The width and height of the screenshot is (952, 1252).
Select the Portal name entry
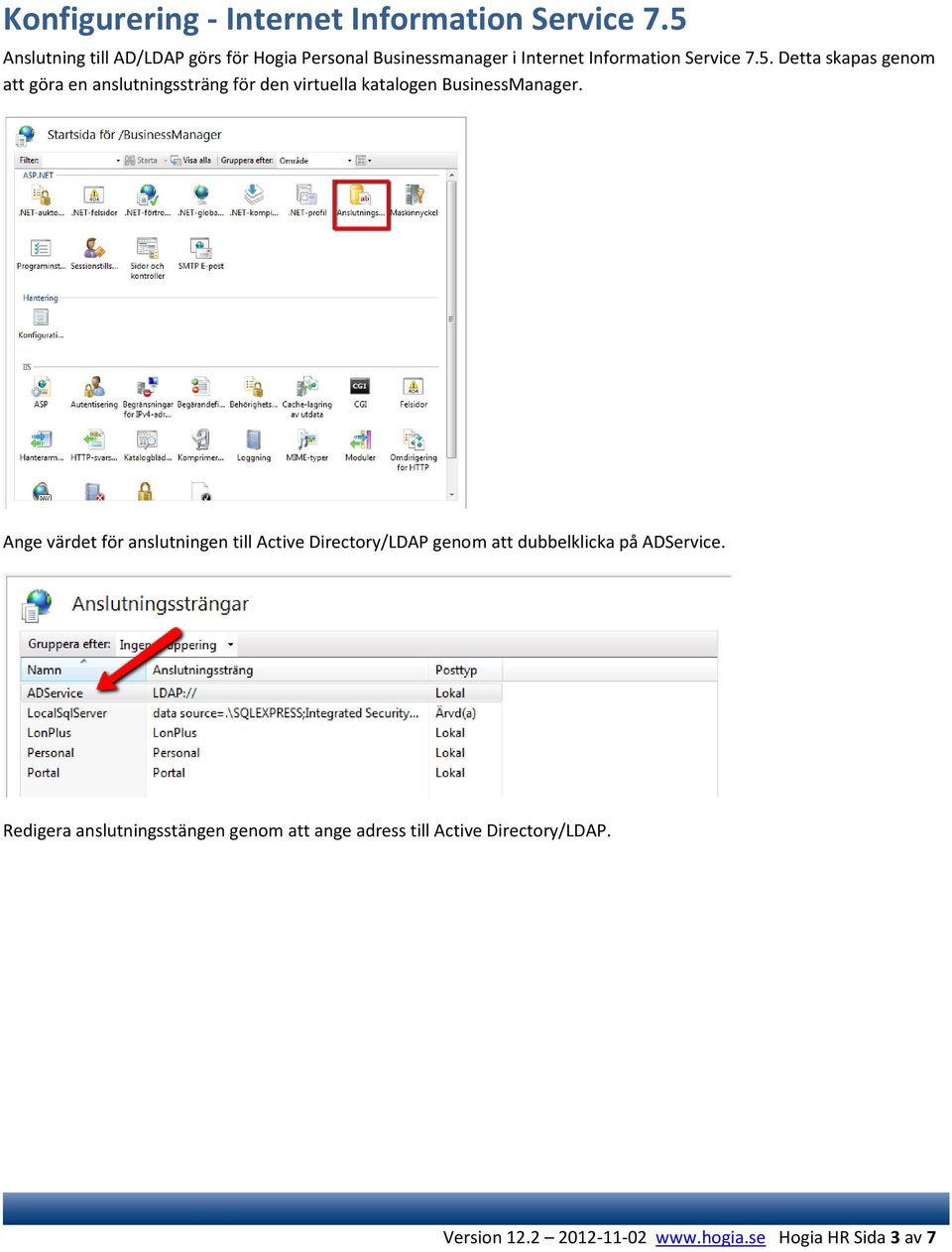click(x=44, y=772)
